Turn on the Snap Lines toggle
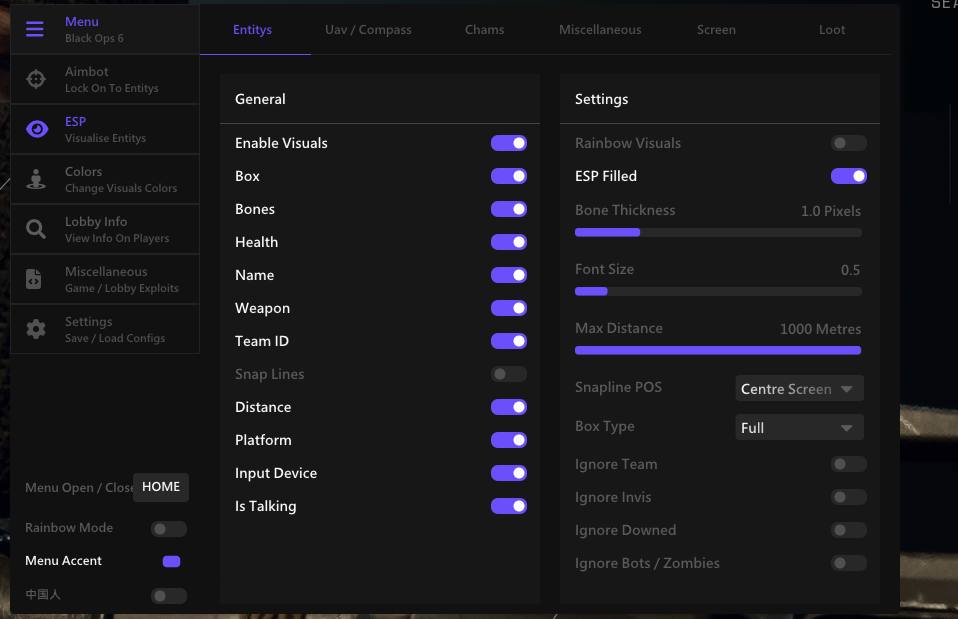Screen dimensions: 958x619 click(x=508, y=374)
